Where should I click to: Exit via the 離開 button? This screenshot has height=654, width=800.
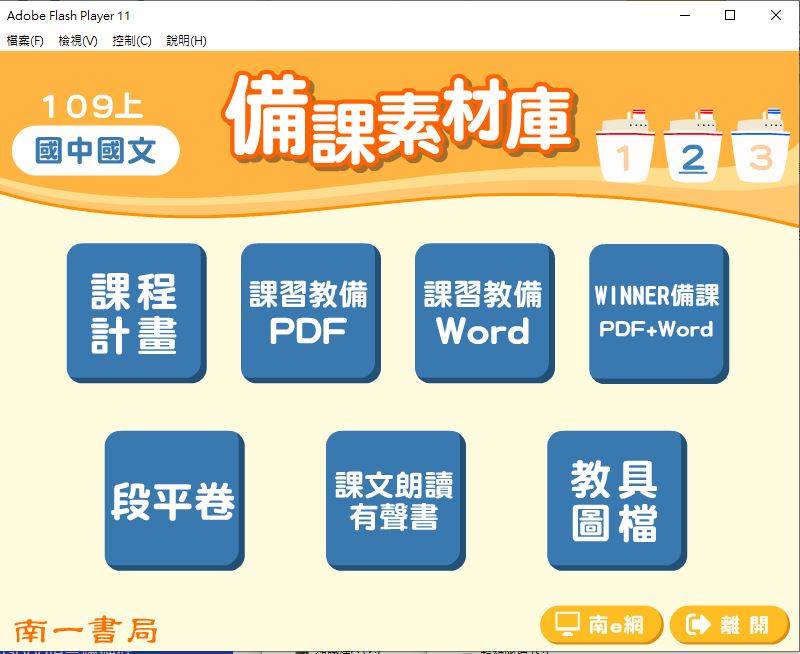729,624
